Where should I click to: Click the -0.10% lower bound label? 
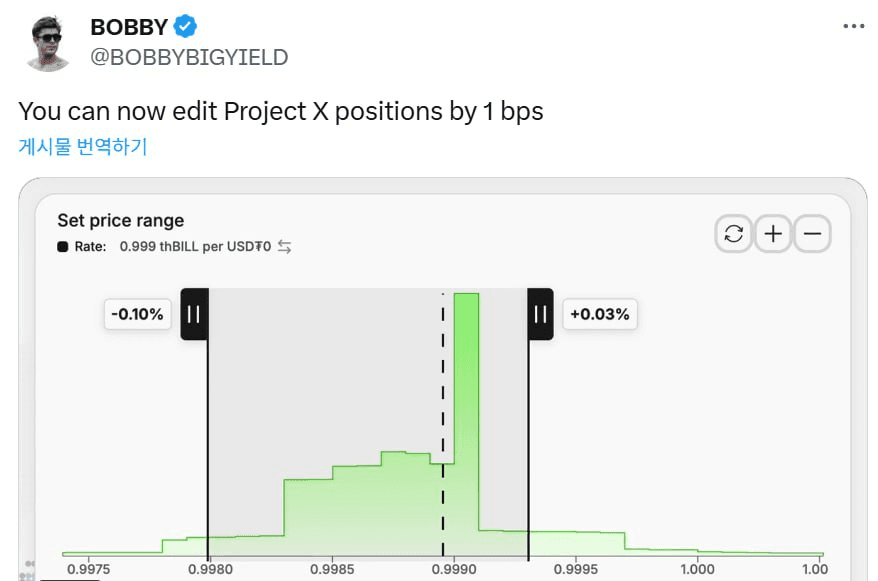tap(138, 314)
